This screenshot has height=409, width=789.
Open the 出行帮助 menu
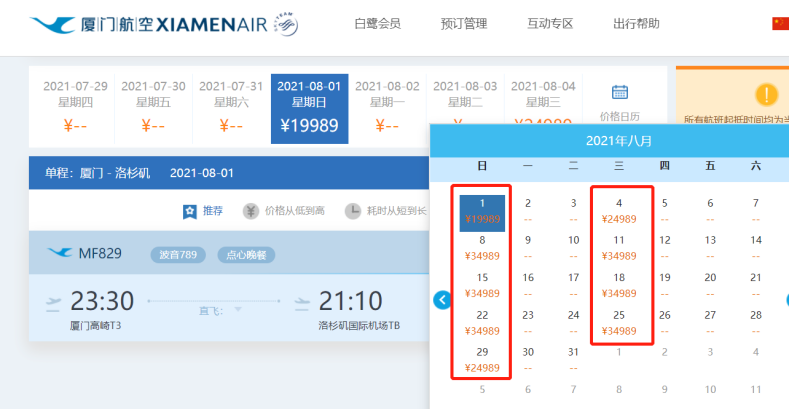pos(636,24)
